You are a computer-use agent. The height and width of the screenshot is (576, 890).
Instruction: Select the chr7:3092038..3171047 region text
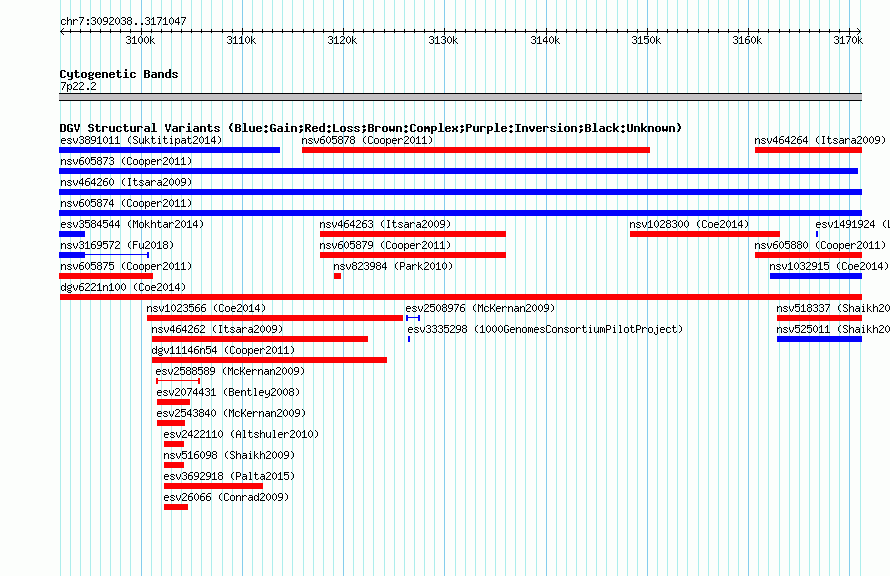coord(123,21)
